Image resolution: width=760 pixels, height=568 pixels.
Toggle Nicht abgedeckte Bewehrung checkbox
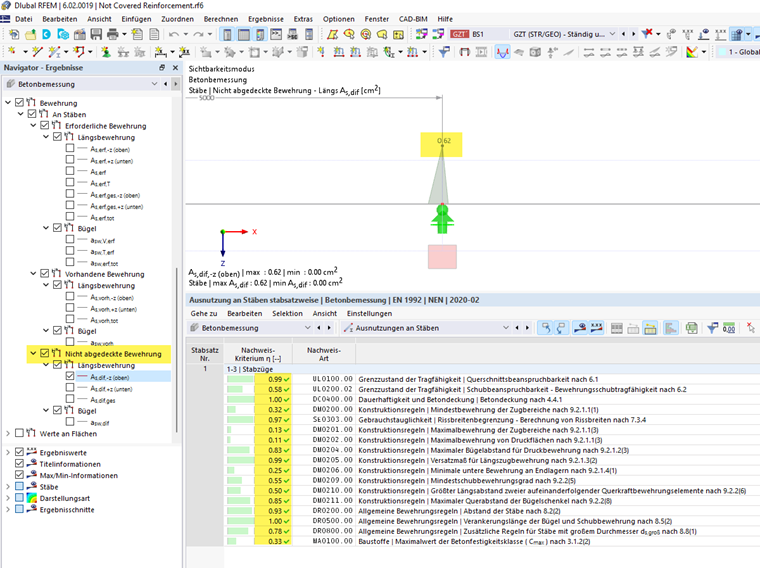tap(45, 353)
